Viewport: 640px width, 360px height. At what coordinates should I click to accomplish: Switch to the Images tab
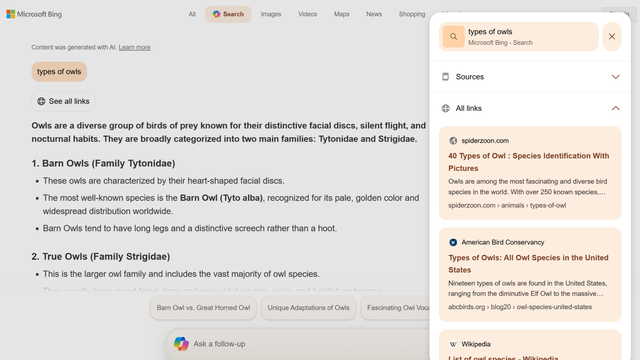[271, 14]
